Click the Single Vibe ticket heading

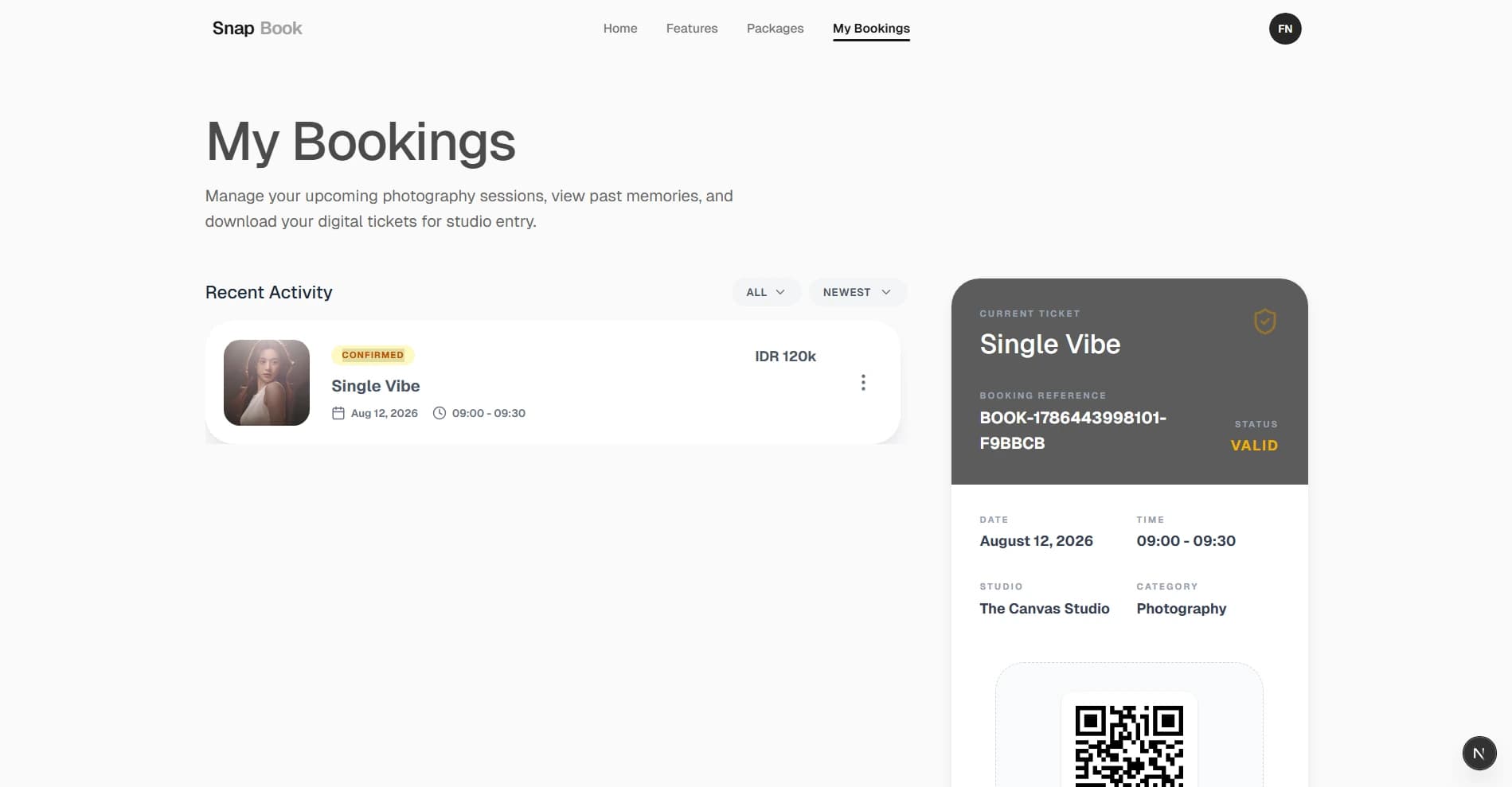coord(1050,344)
